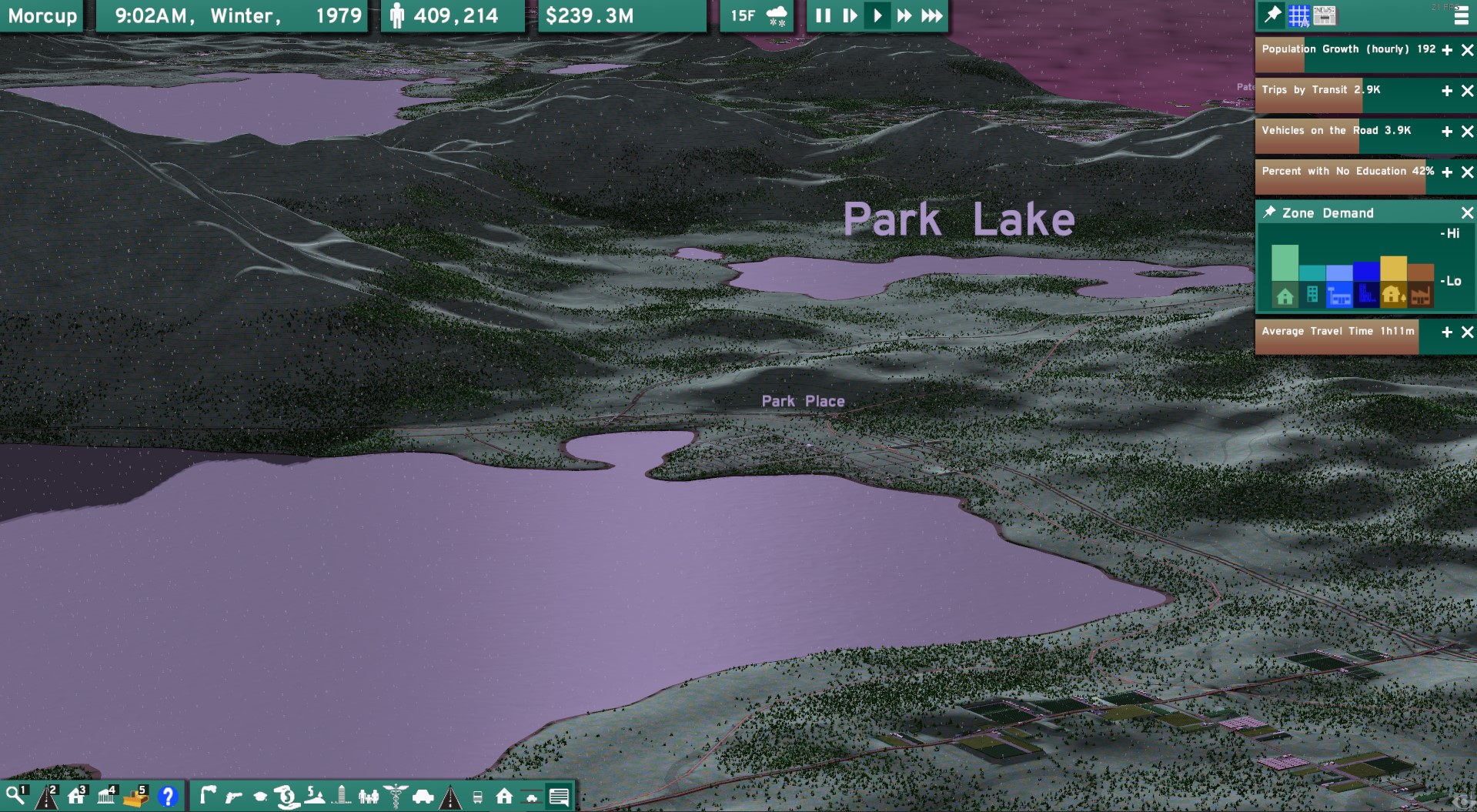Open the $239.3M budget panel
Screen dimensions: 1477x812
[x=622, y=15]
